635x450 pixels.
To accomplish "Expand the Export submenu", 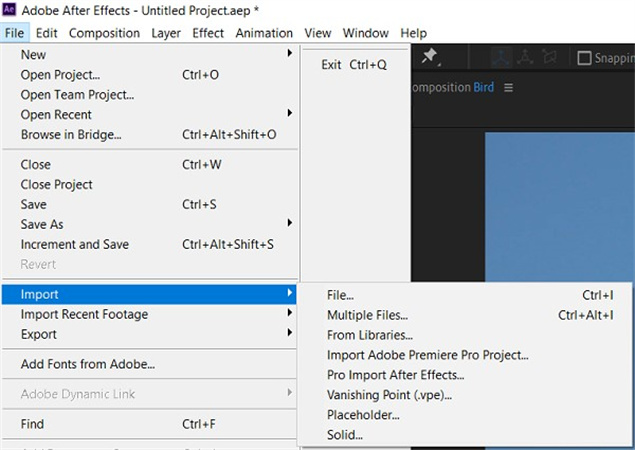I will (290, 334).
